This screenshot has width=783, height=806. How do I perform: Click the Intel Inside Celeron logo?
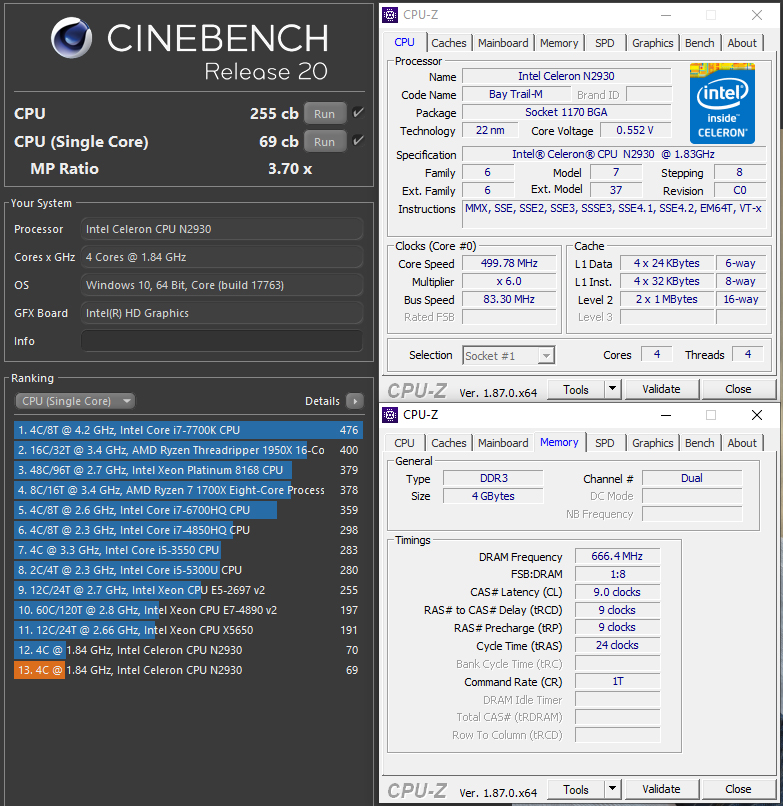click(722, 103)
